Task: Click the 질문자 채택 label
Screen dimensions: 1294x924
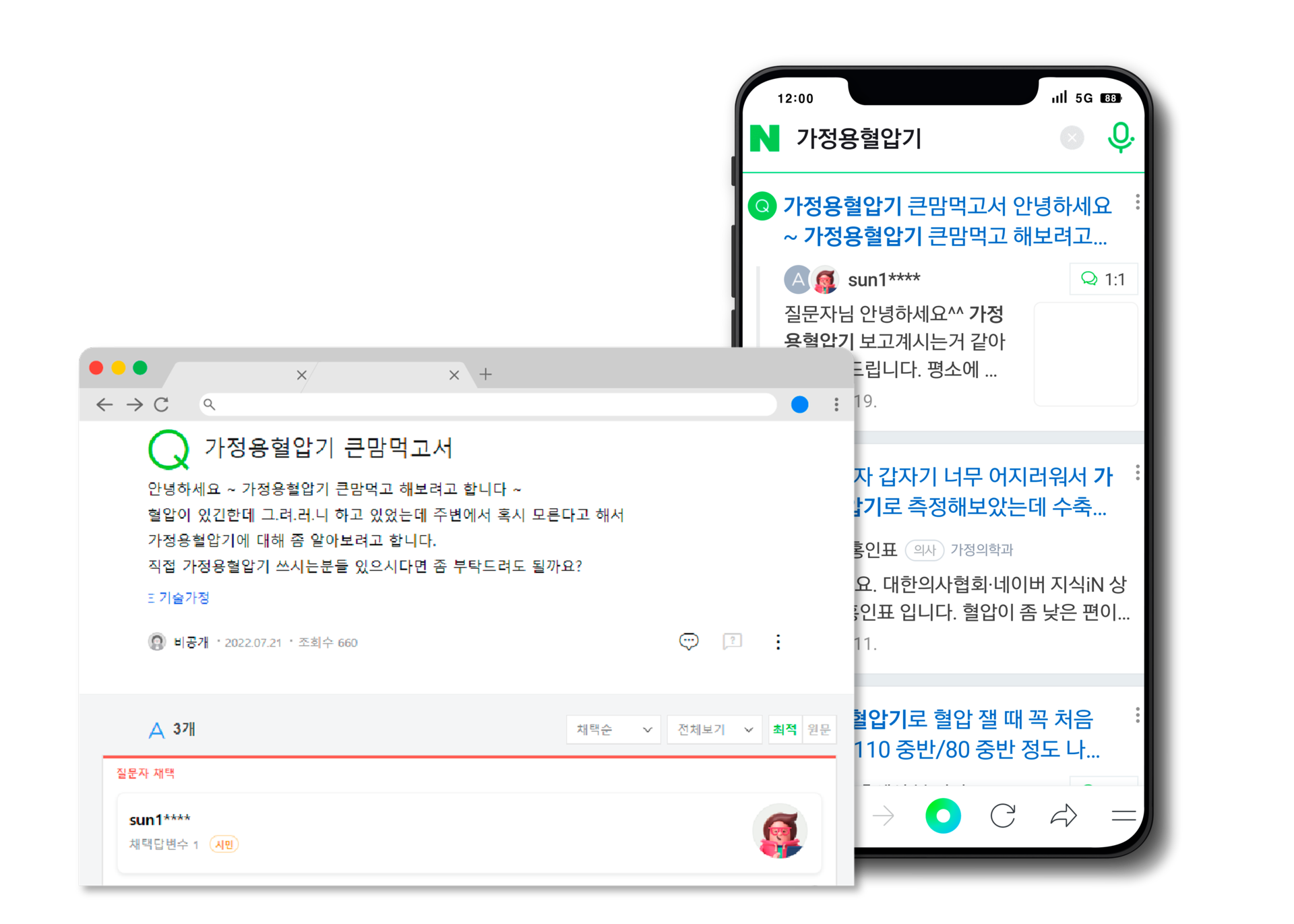Action: (x=146, y=773)
